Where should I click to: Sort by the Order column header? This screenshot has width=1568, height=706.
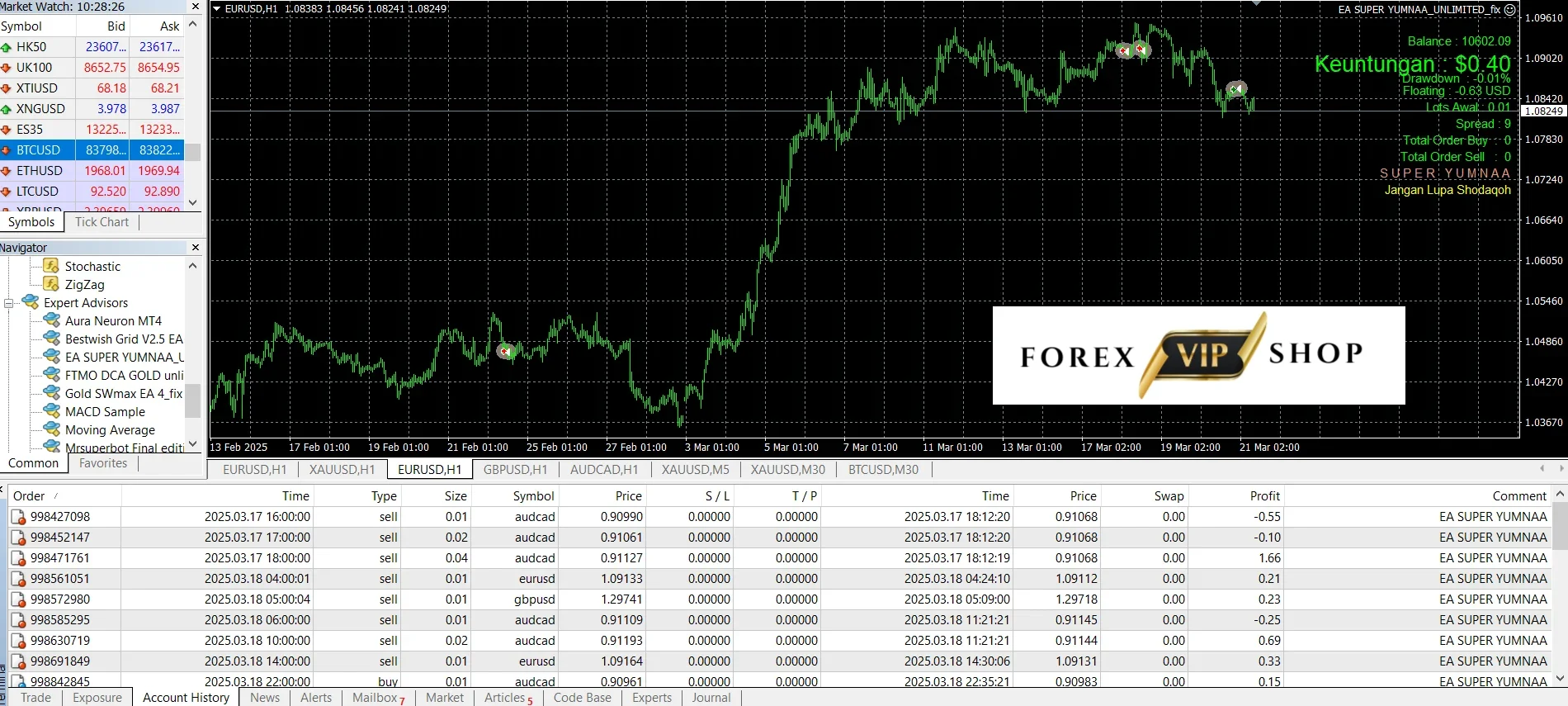(65, 495)
